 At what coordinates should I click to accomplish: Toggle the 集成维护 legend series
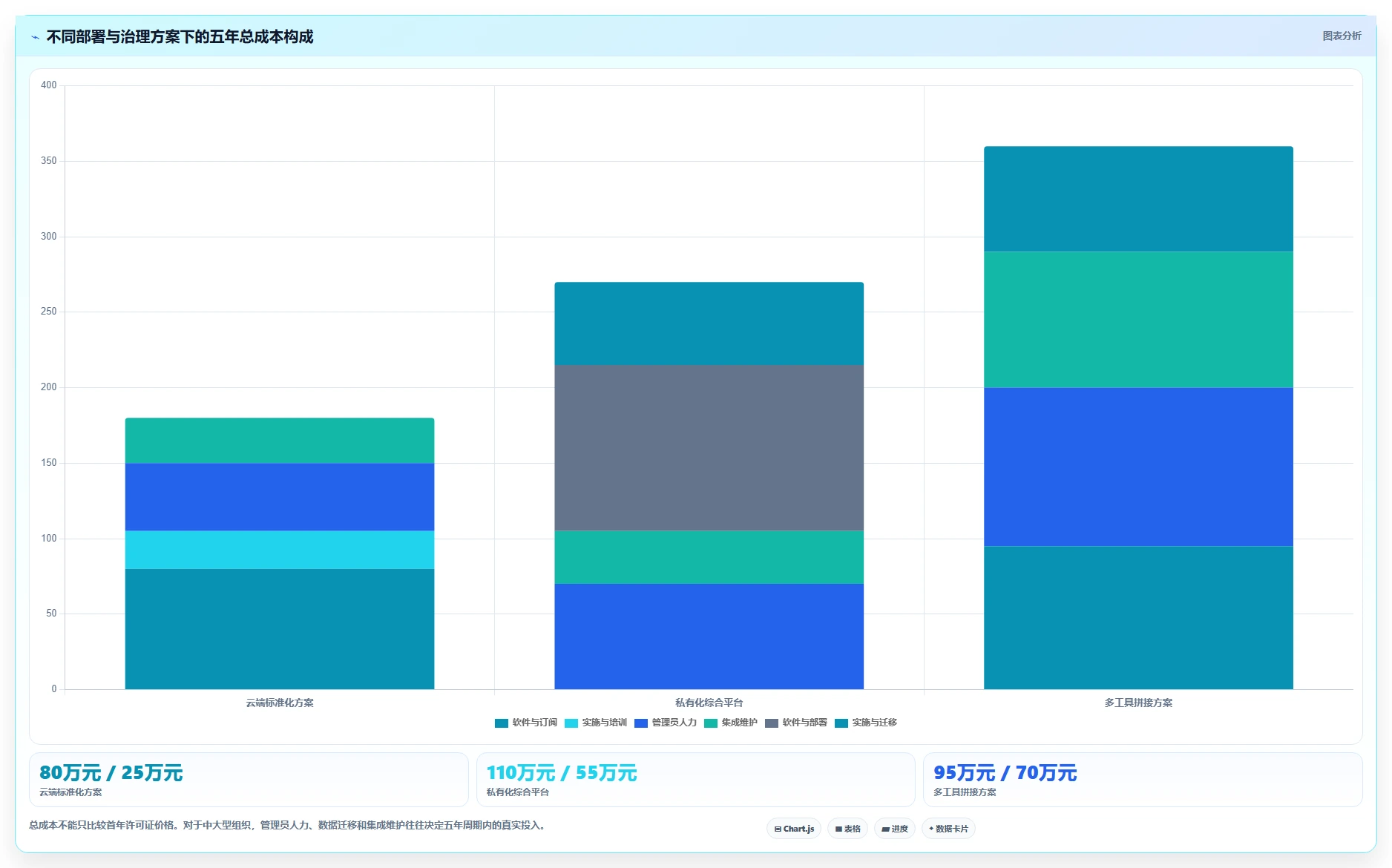tap(730, 723)
